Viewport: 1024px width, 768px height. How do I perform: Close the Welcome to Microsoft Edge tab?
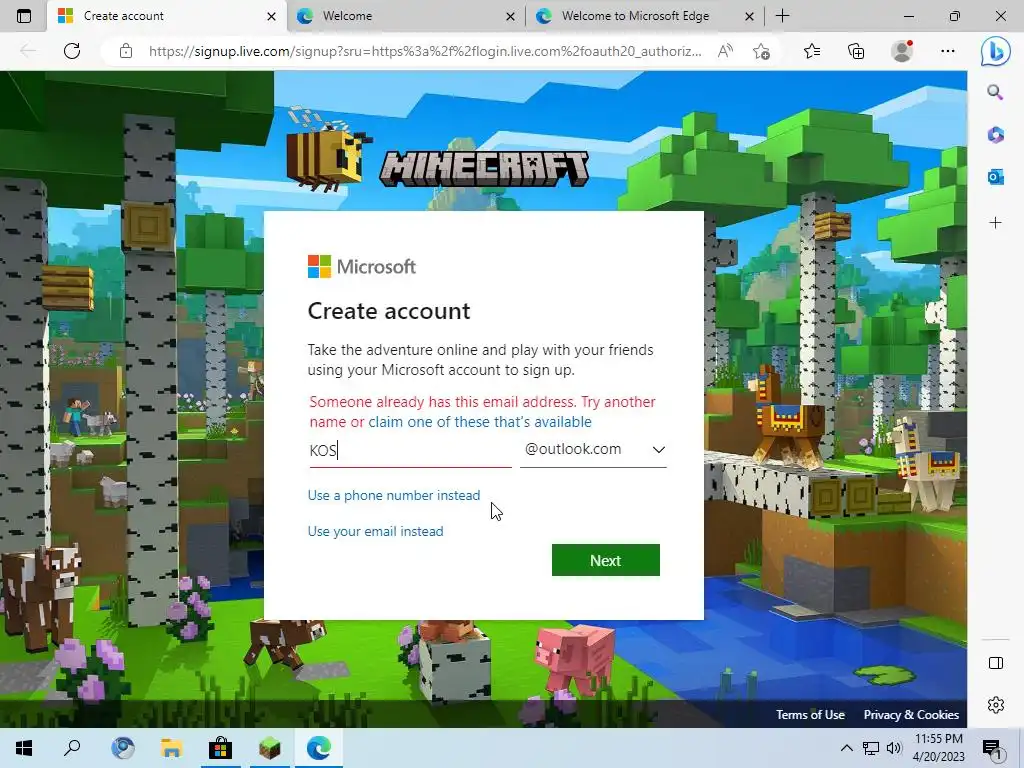(x=749, y=16)
